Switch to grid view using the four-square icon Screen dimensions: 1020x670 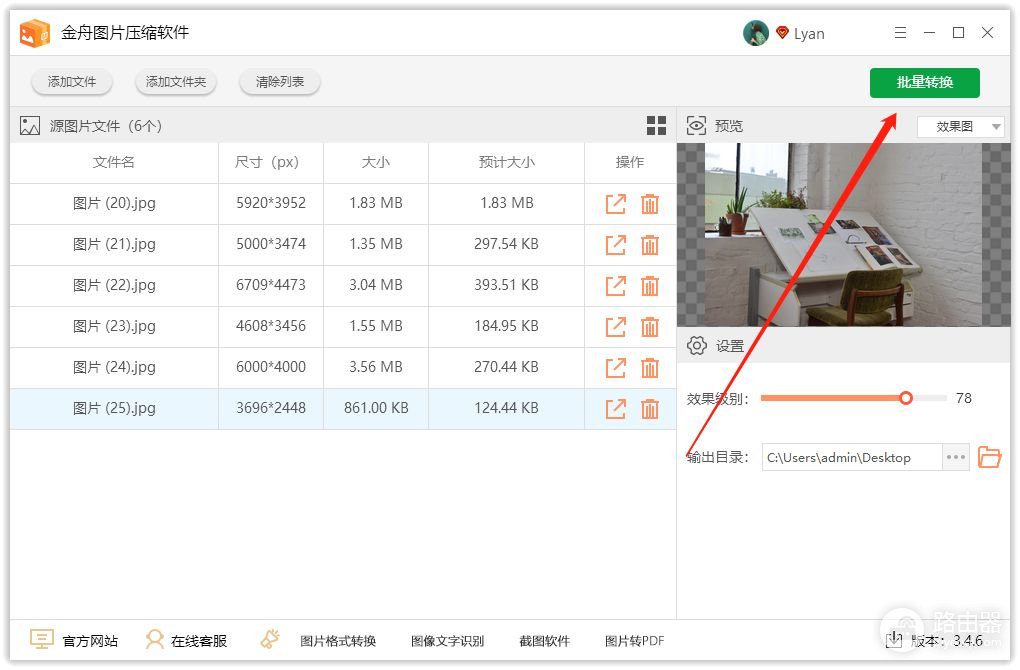(656, 126)
